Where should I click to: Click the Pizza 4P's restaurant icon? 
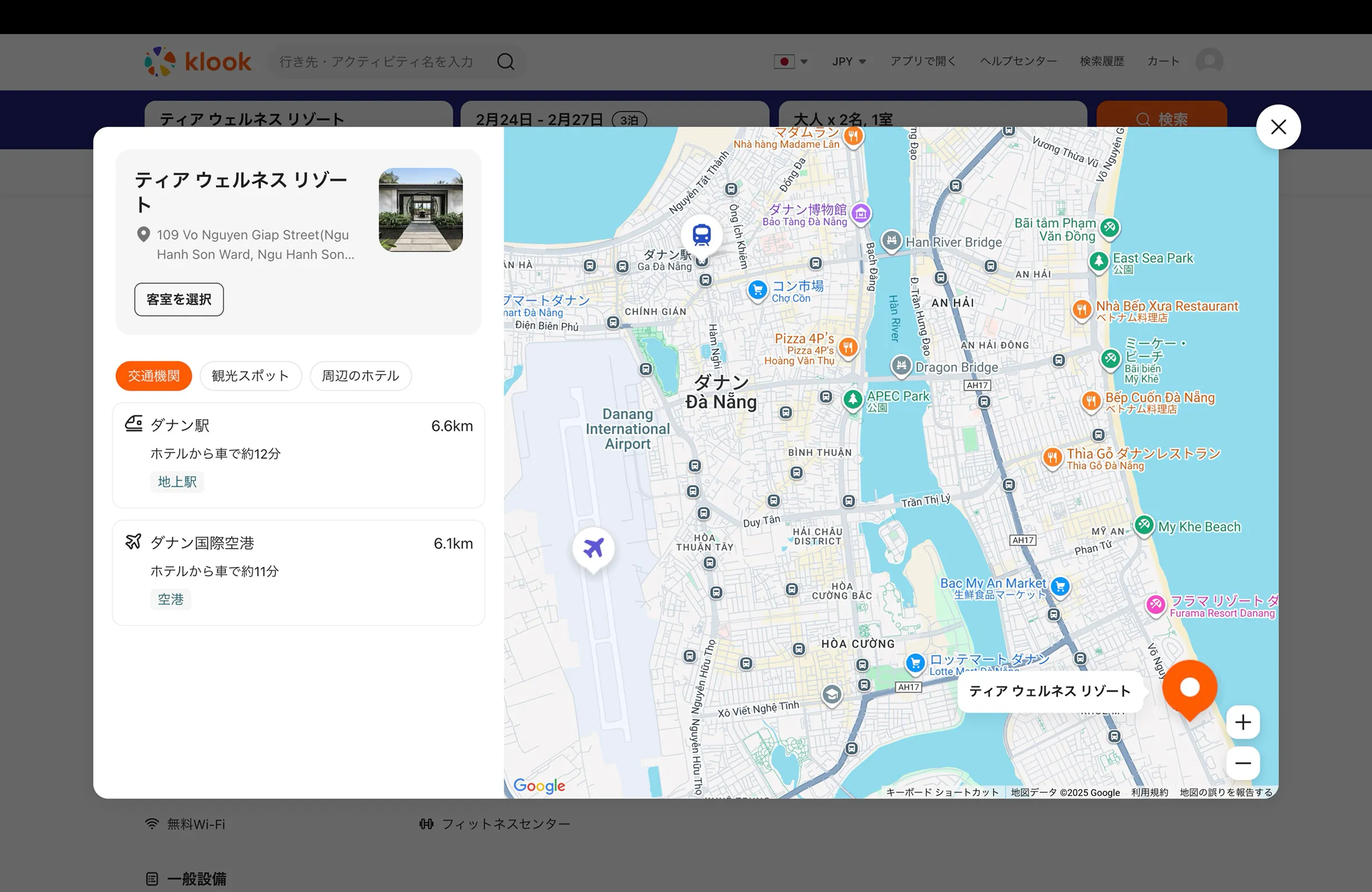847,347
